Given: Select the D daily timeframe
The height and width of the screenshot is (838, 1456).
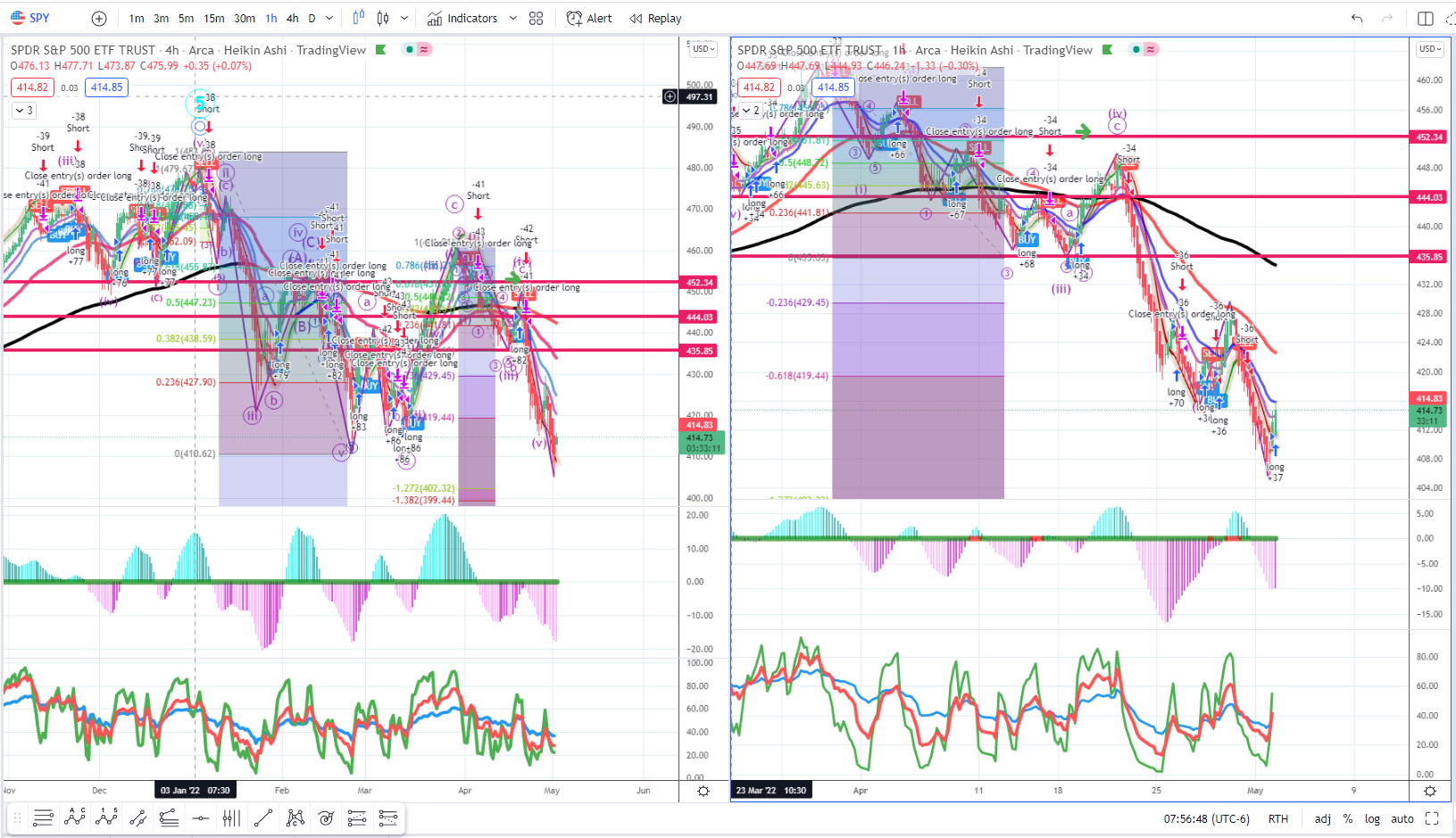Looking at the screenshot, I should click(x=312, y=19).
